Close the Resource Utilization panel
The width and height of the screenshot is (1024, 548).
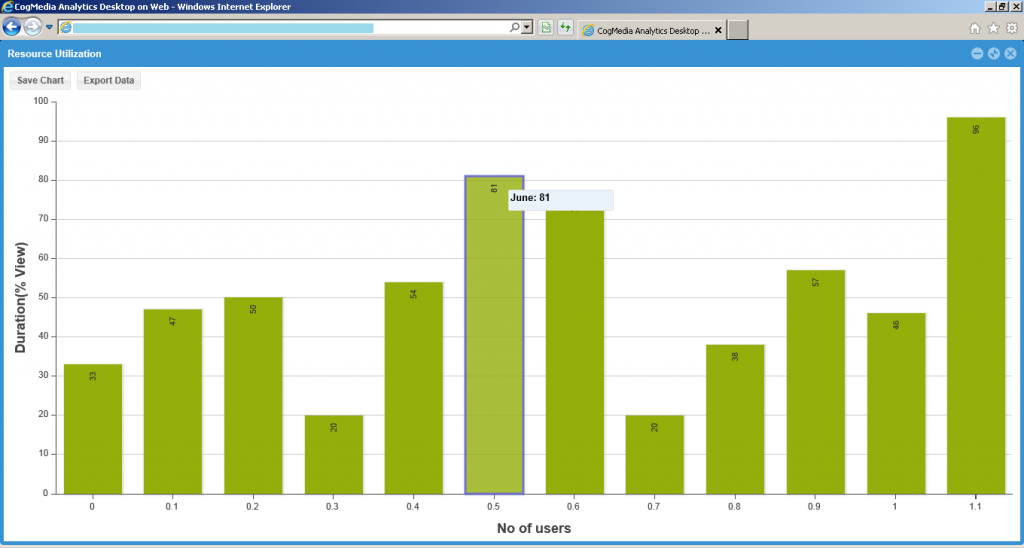point(1010,54)
